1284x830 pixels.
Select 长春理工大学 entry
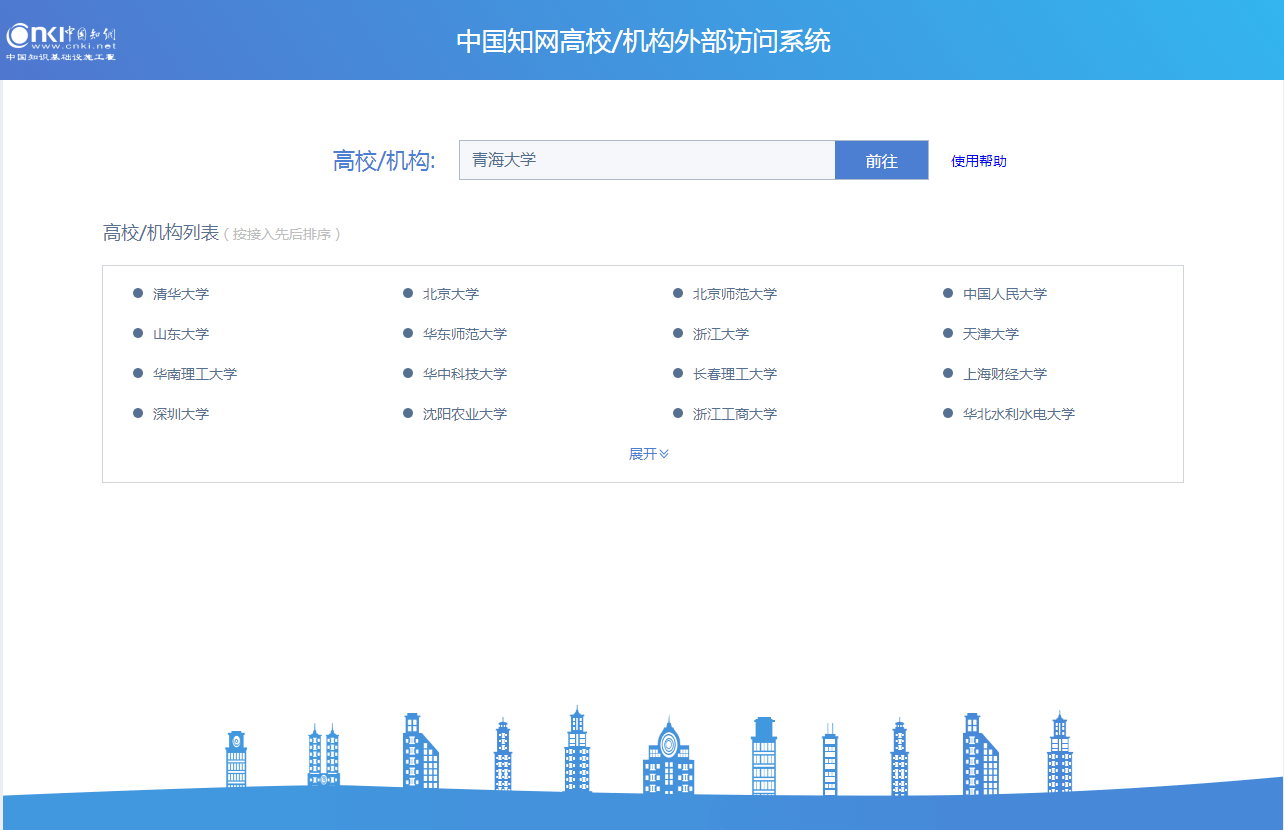pyautogui.click(x=734, y=374)
